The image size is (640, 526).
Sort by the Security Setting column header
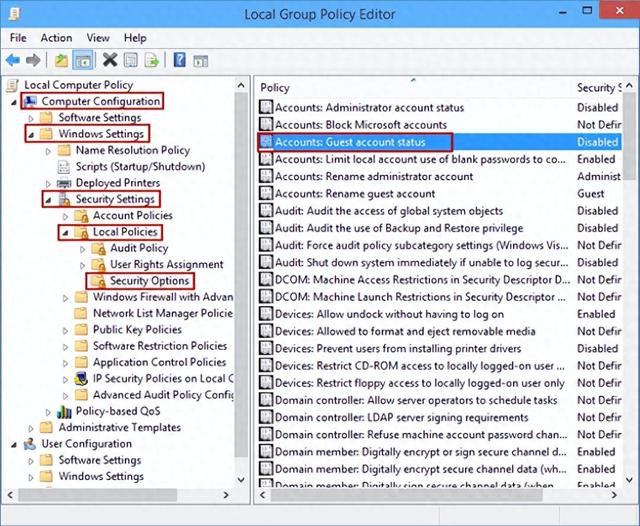pyautogui.click(x=598, y=87)
